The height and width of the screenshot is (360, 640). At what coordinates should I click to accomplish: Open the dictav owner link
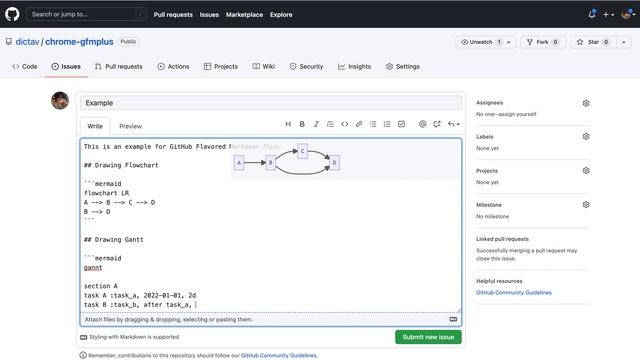(27, 42)
